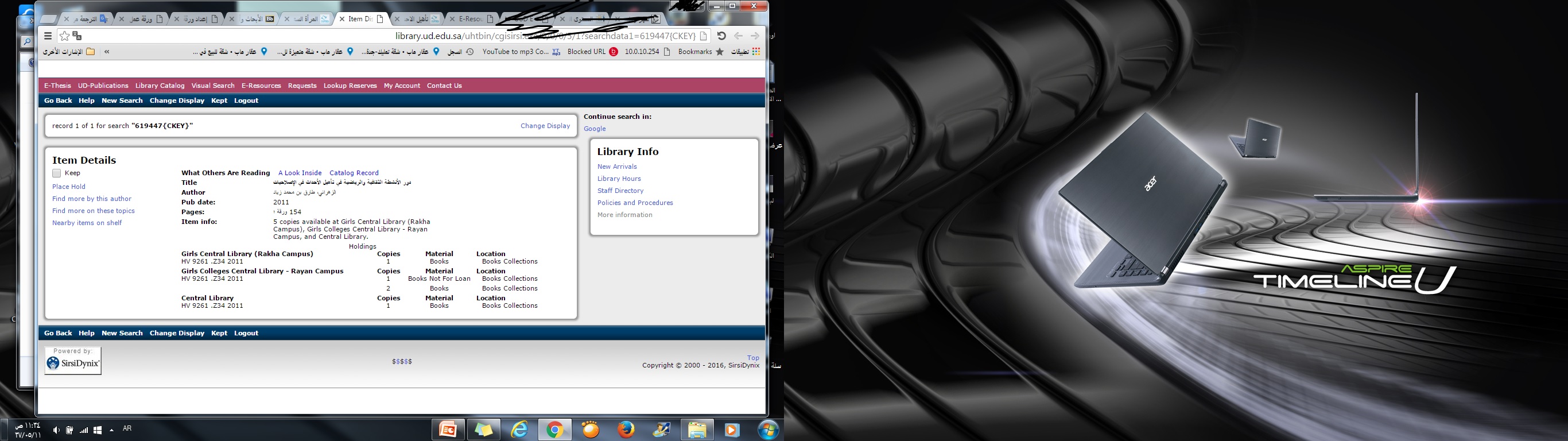Open the apps grid bookmark icon
The image size is (1568, 441).
point(756,52)
